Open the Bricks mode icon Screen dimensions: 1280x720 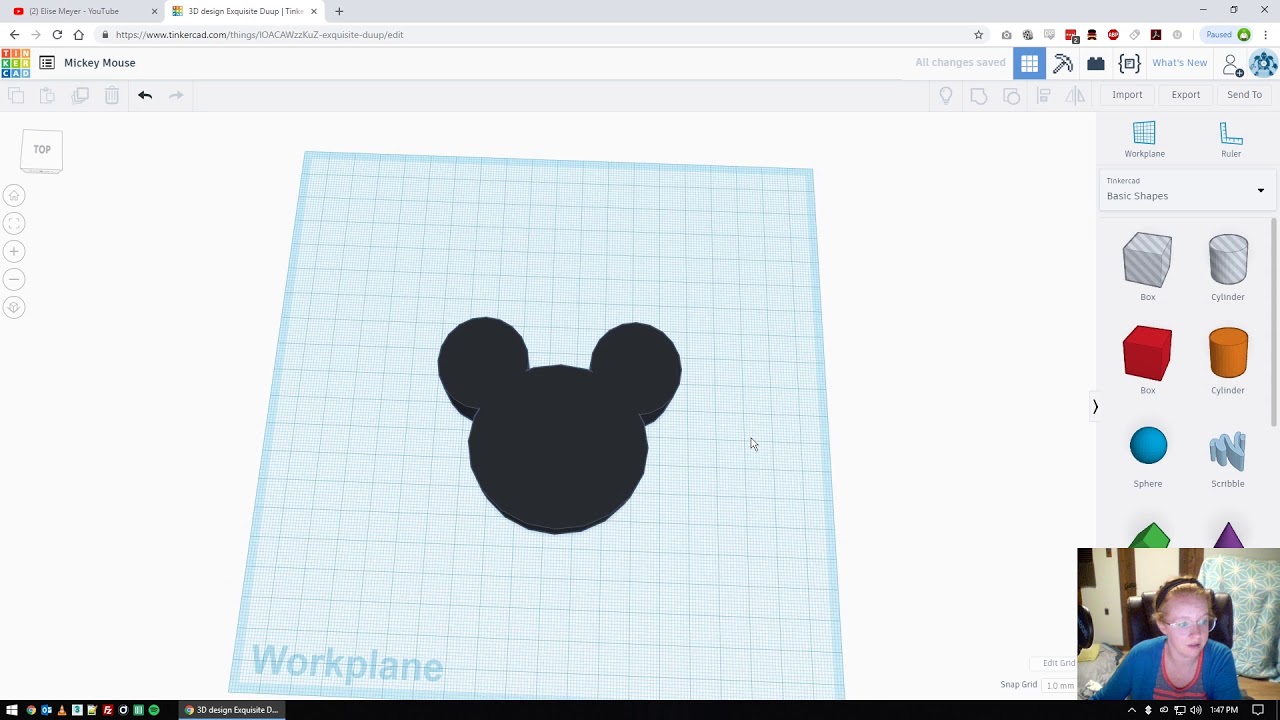1096,63
